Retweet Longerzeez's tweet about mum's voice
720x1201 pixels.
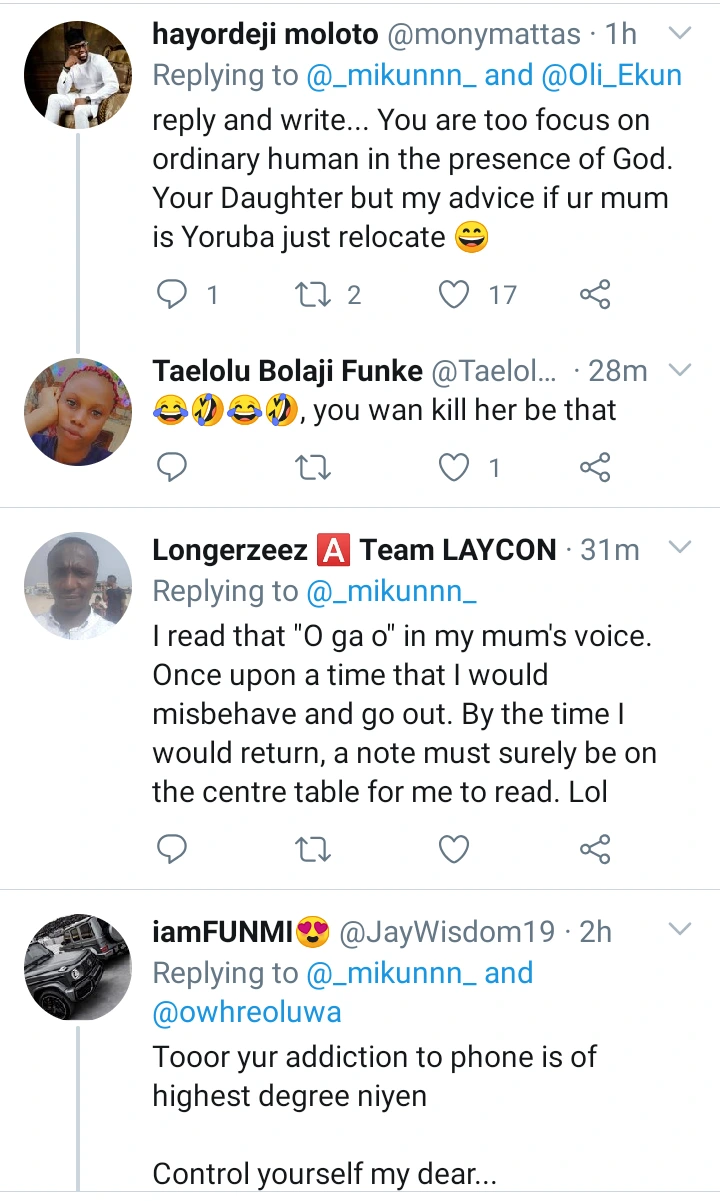[314, 849]
